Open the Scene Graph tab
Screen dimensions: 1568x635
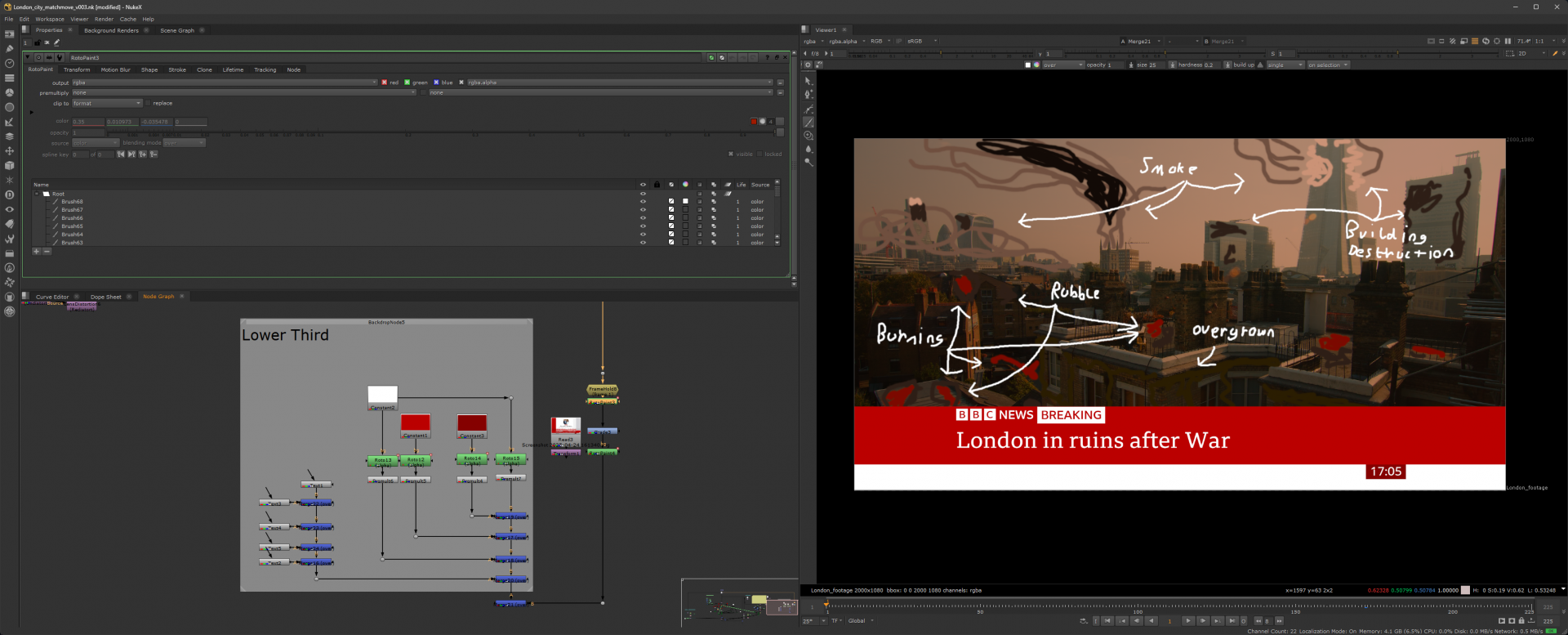tap(177, 31)
